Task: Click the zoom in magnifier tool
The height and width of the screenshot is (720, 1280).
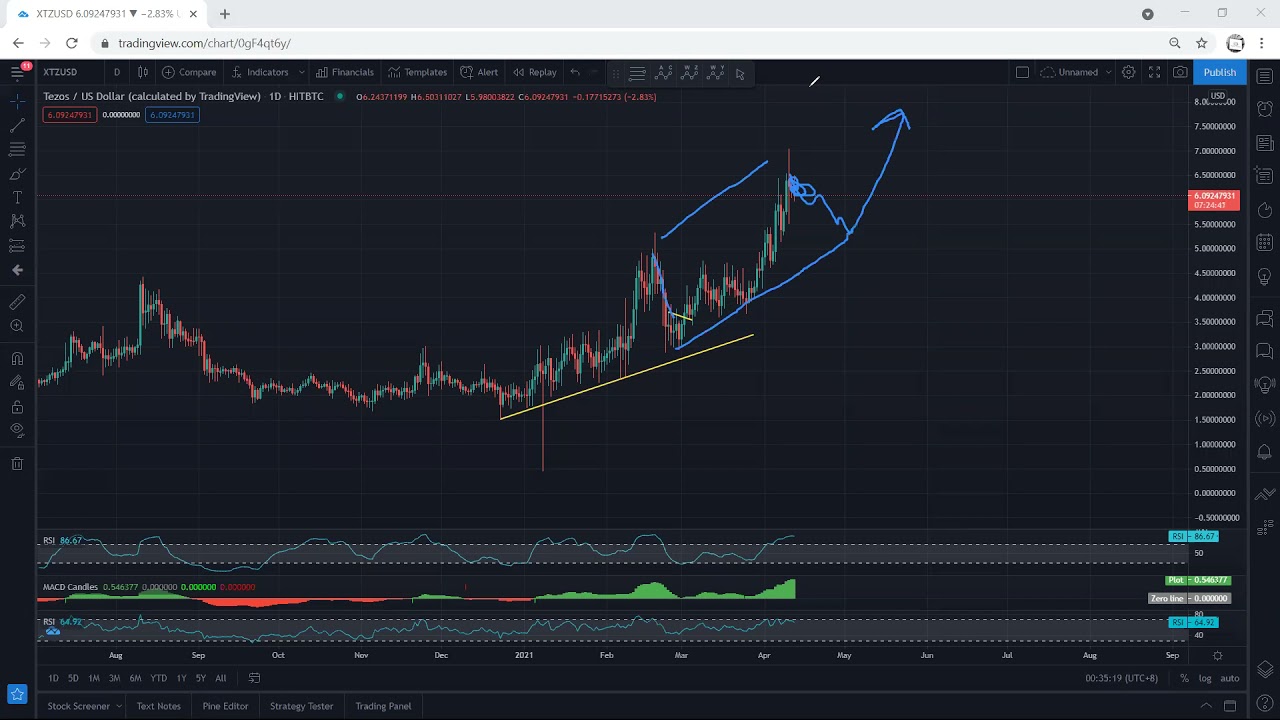Action: coord(17,326)
